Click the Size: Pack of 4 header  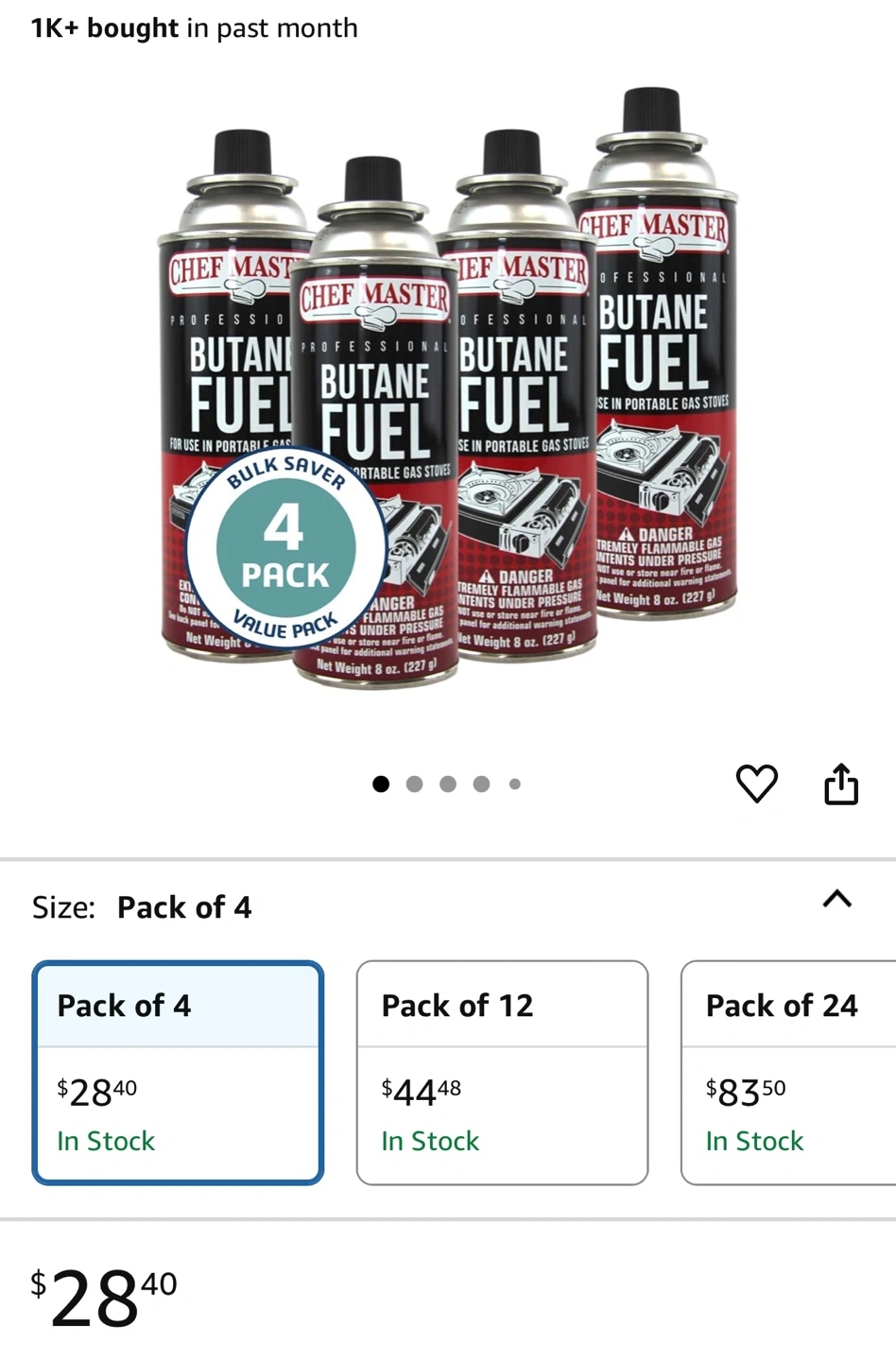pyautogui.click(x=142, y=907)
